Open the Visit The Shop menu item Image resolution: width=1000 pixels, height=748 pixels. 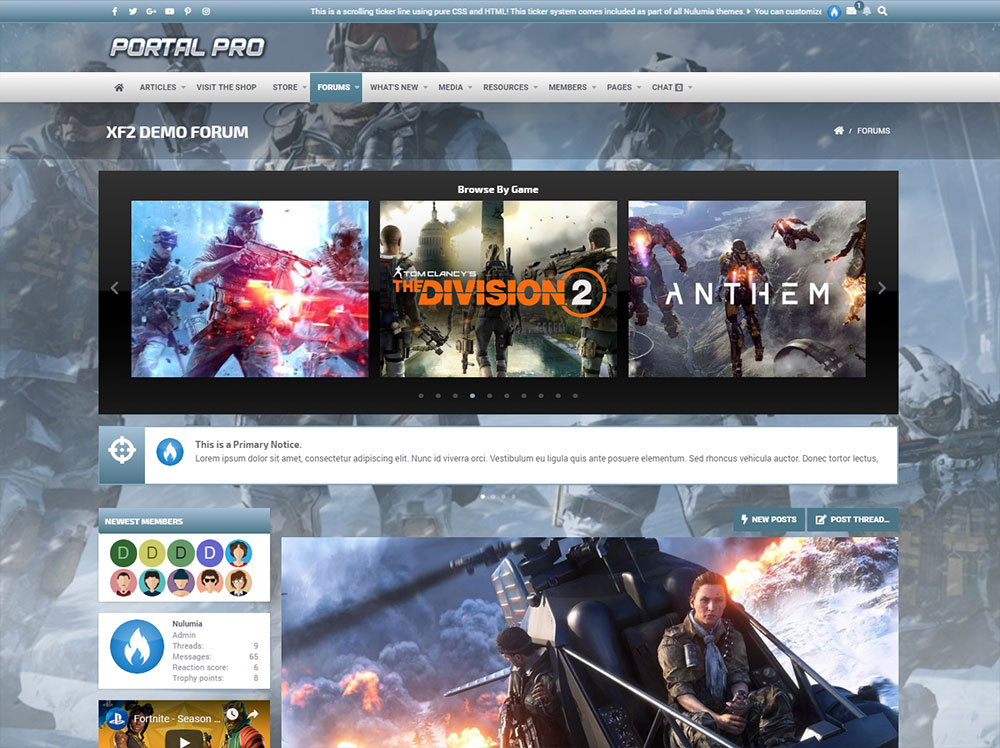point(226,87)
